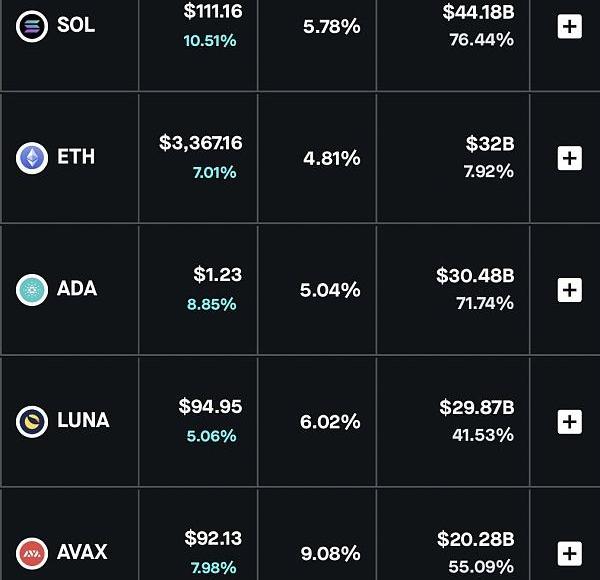Viewport: 600px width, 580px height.
Task: Click the Ethereum coin logo icon
Action: 32,157
